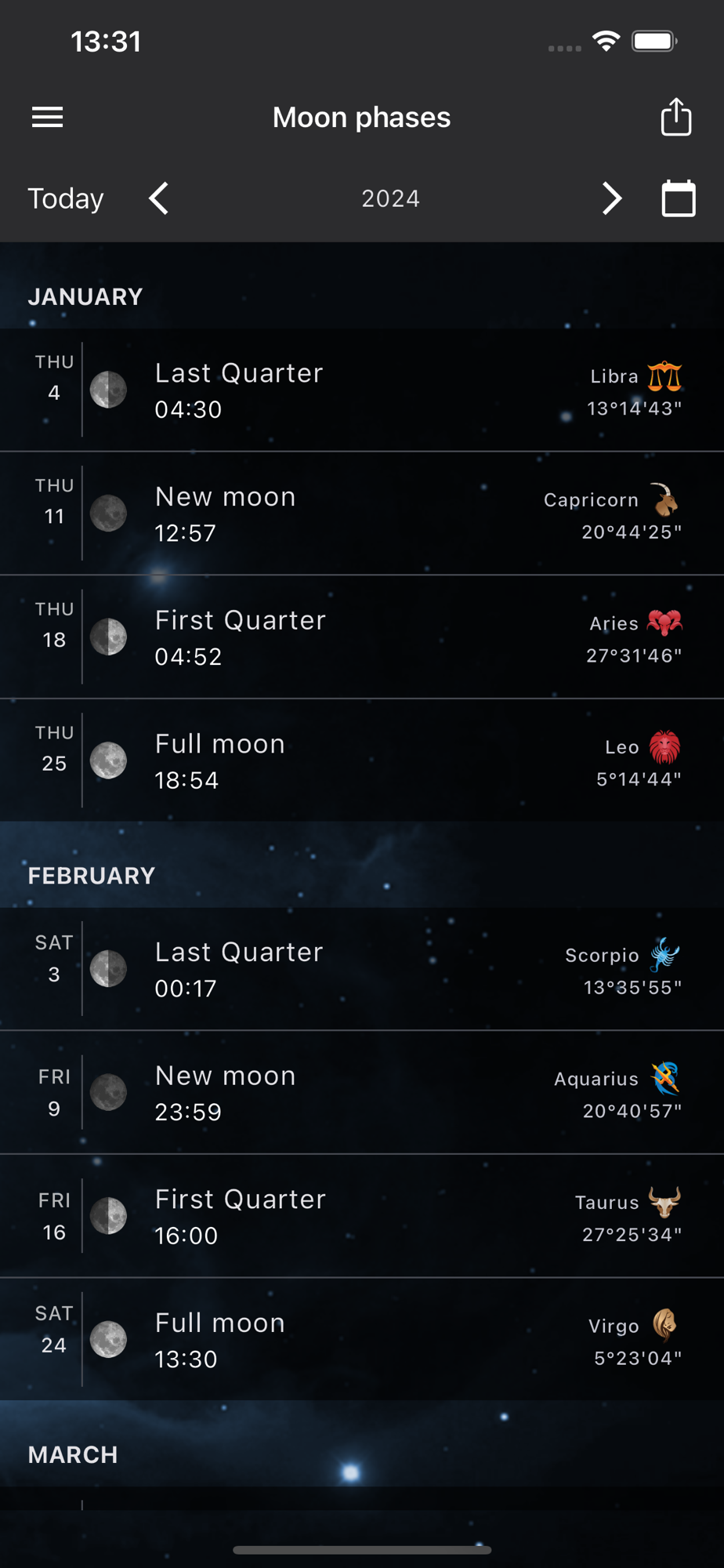Screen dimensions: 724x1568
Task: Select February 24 Full moon row
Action: (362, 1339)
